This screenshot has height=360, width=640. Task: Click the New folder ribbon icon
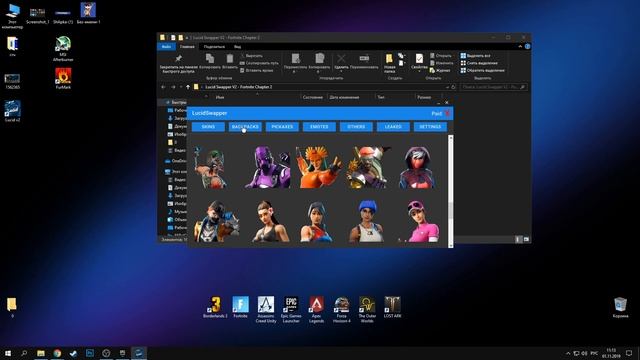pyautogui.click(x=389, y=59)
